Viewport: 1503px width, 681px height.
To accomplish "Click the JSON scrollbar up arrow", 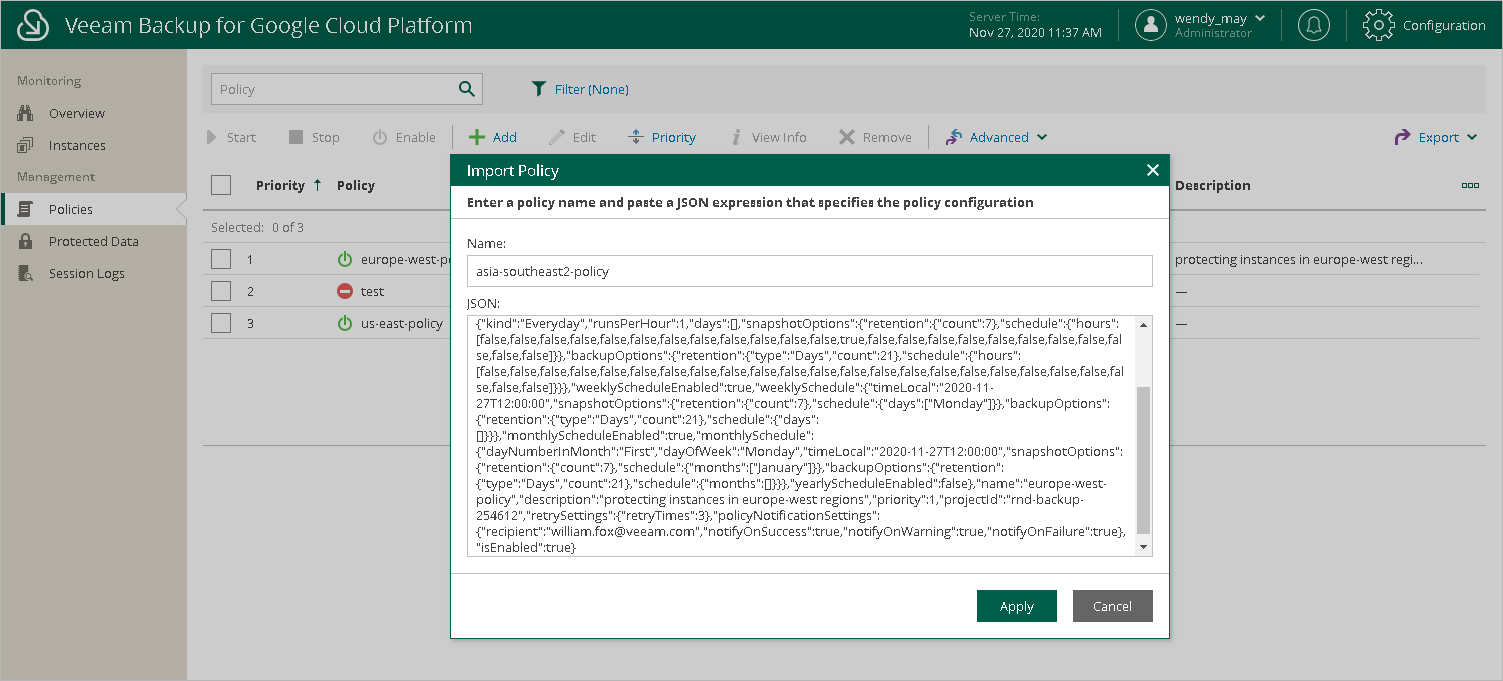I will (x=1143, y=324).
